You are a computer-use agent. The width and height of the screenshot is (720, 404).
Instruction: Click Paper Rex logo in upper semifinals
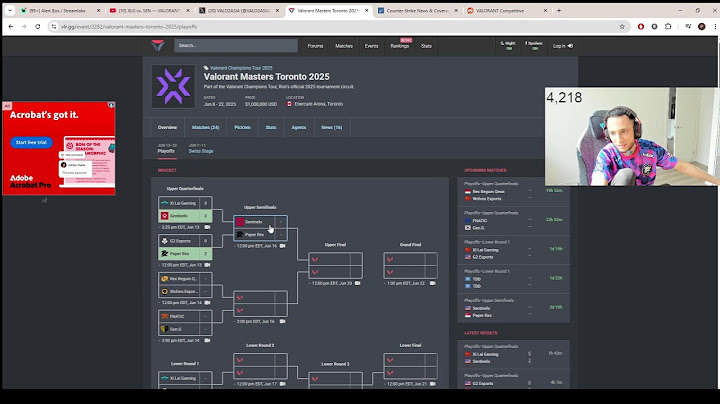(x=240, y=235)
